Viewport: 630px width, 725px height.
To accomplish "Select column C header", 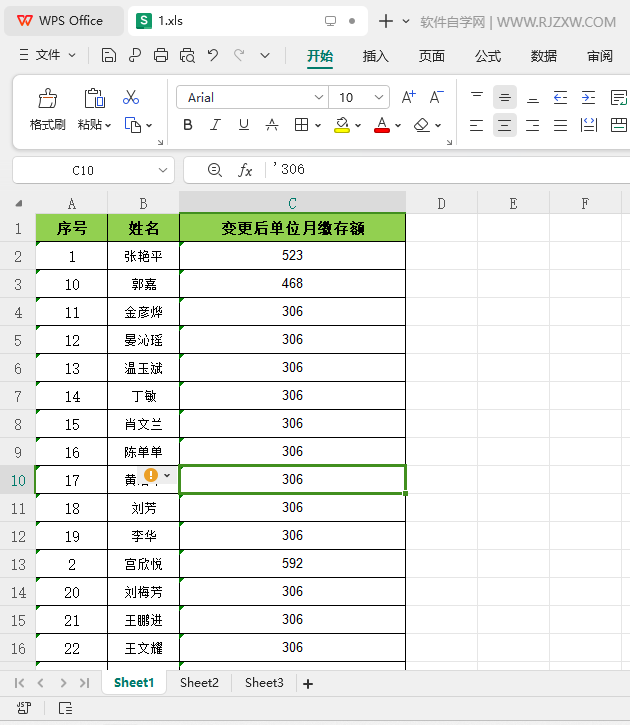I will 292,203.
